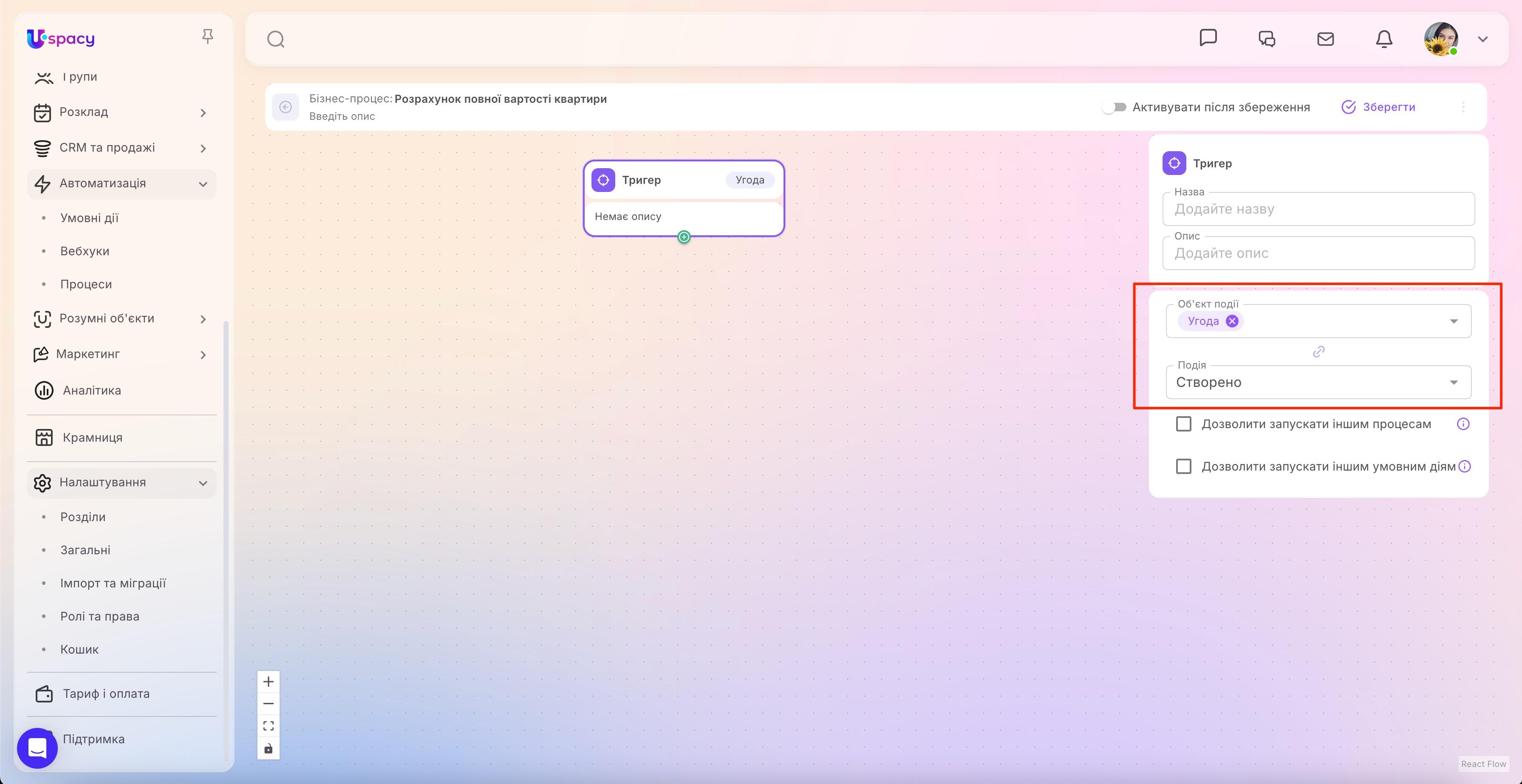
Task: Open Крамниця in the sidebar
Action: click(93, 437)
